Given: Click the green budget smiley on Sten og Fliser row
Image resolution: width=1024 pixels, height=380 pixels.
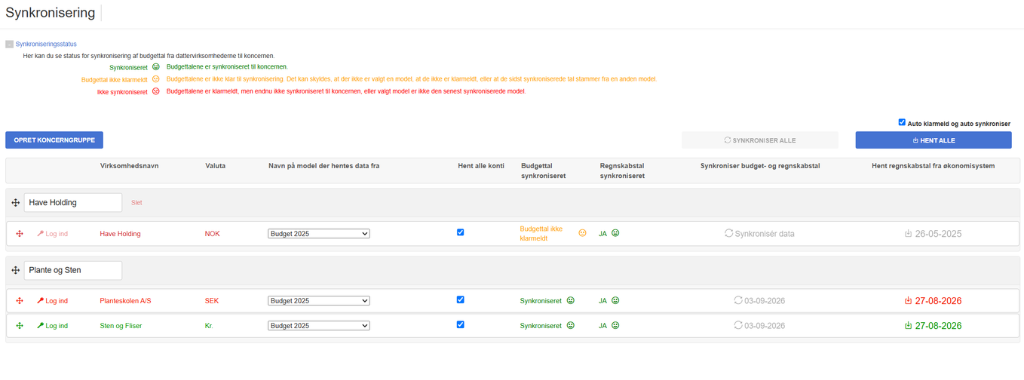Looking at the screenshot, I should tap(570, 325).
